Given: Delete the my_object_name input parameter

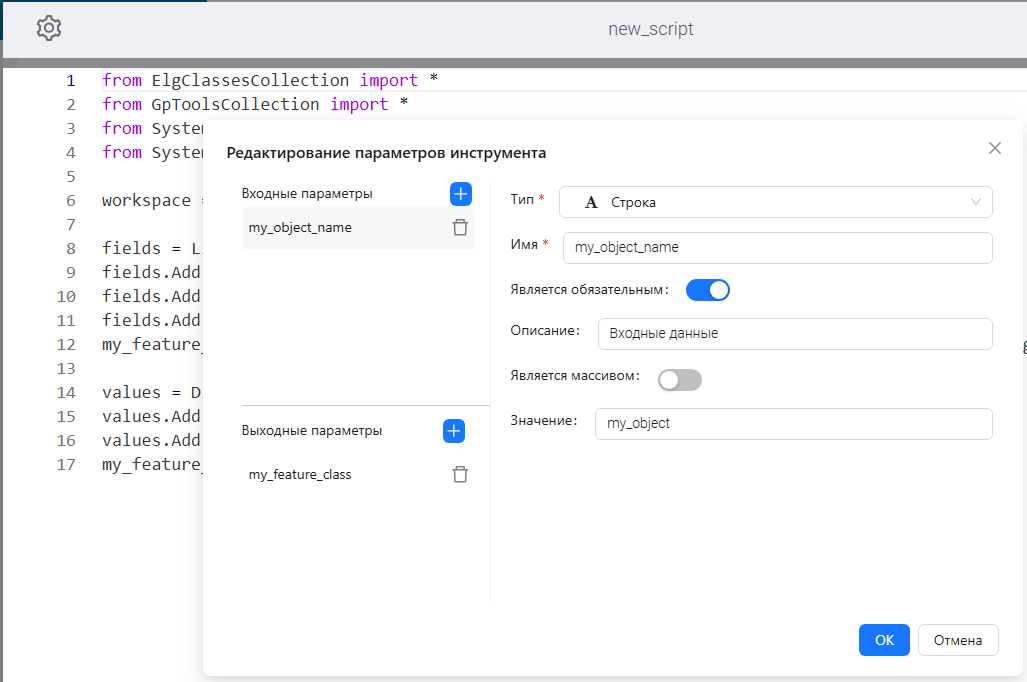Looking at the screenshot, I should tap(460, 228).
